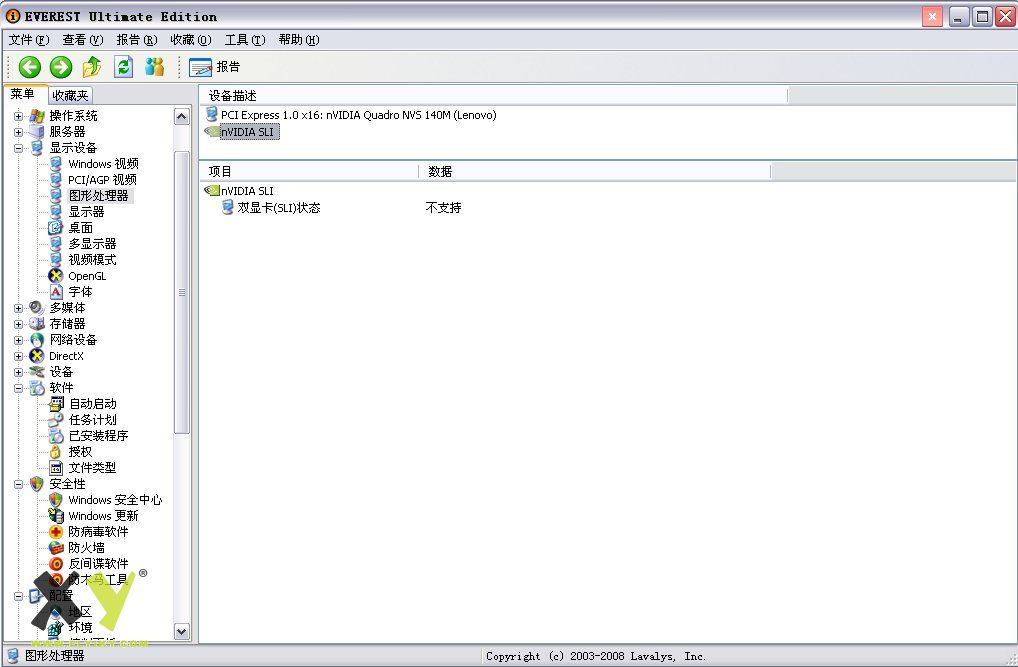Image resolution: width=1018 pixels, height=667 pixels.
Task: Click the 报告 report toolbar button
Action: (214, 66)
